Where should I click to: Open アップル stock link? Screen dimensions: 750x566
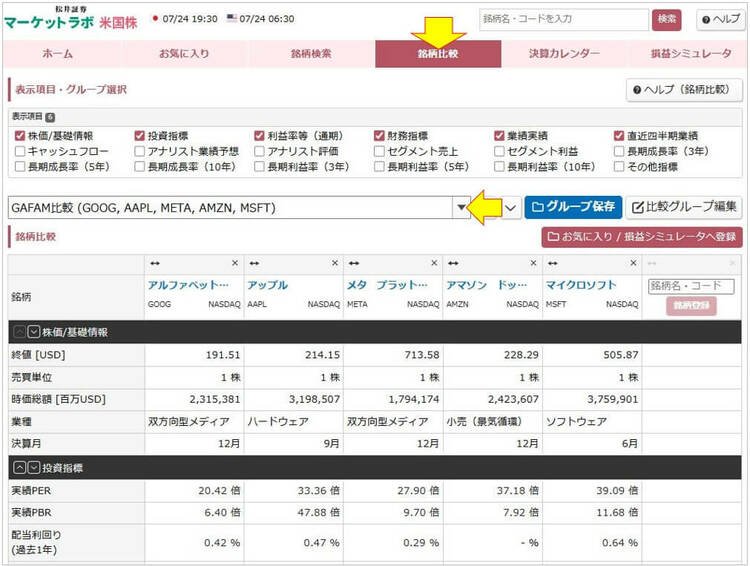(267, 285)
